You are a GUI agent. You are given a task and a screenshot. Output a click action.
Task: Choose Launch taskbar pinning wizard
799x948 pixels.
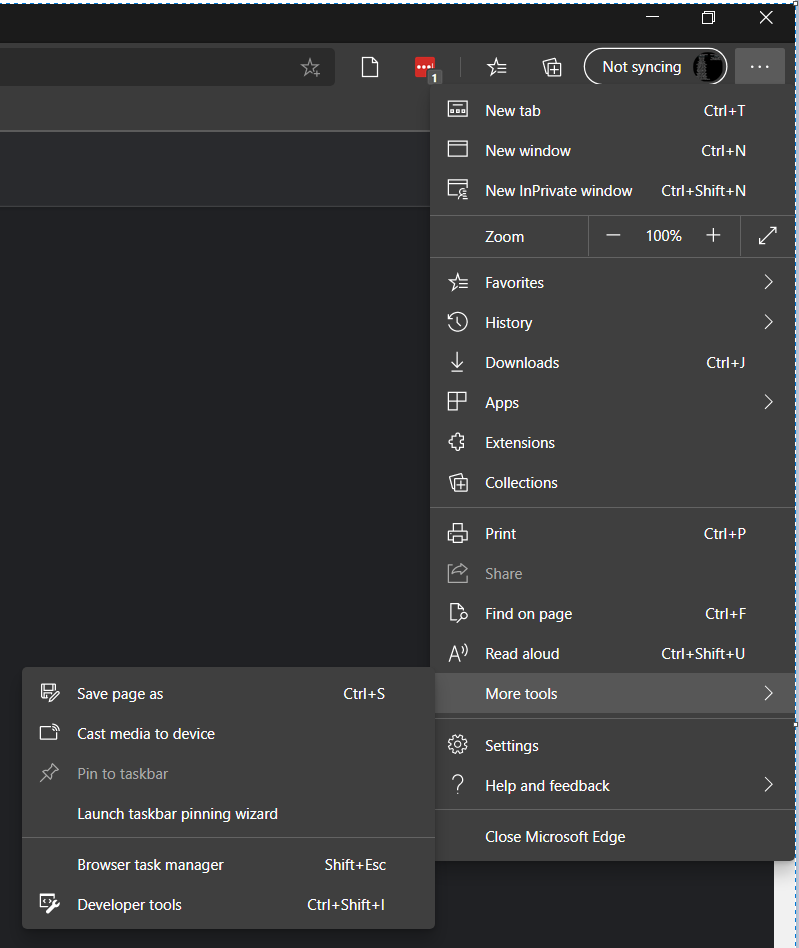point(228,814)
